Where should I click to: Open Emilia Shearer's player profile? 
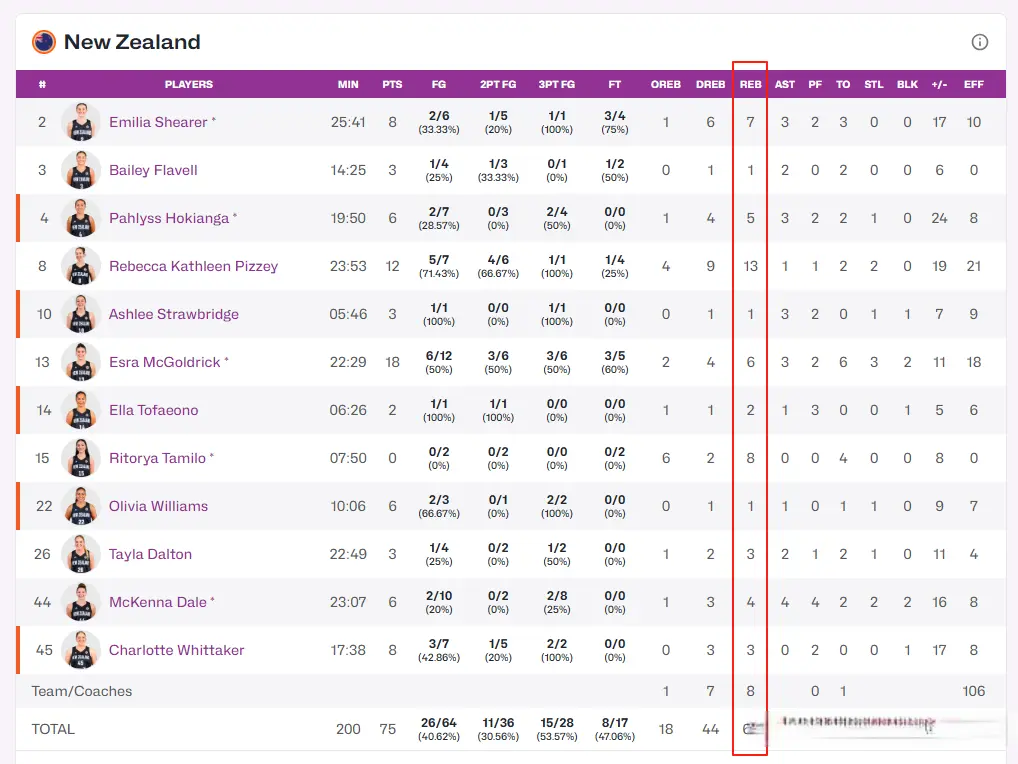pos(158,122)
